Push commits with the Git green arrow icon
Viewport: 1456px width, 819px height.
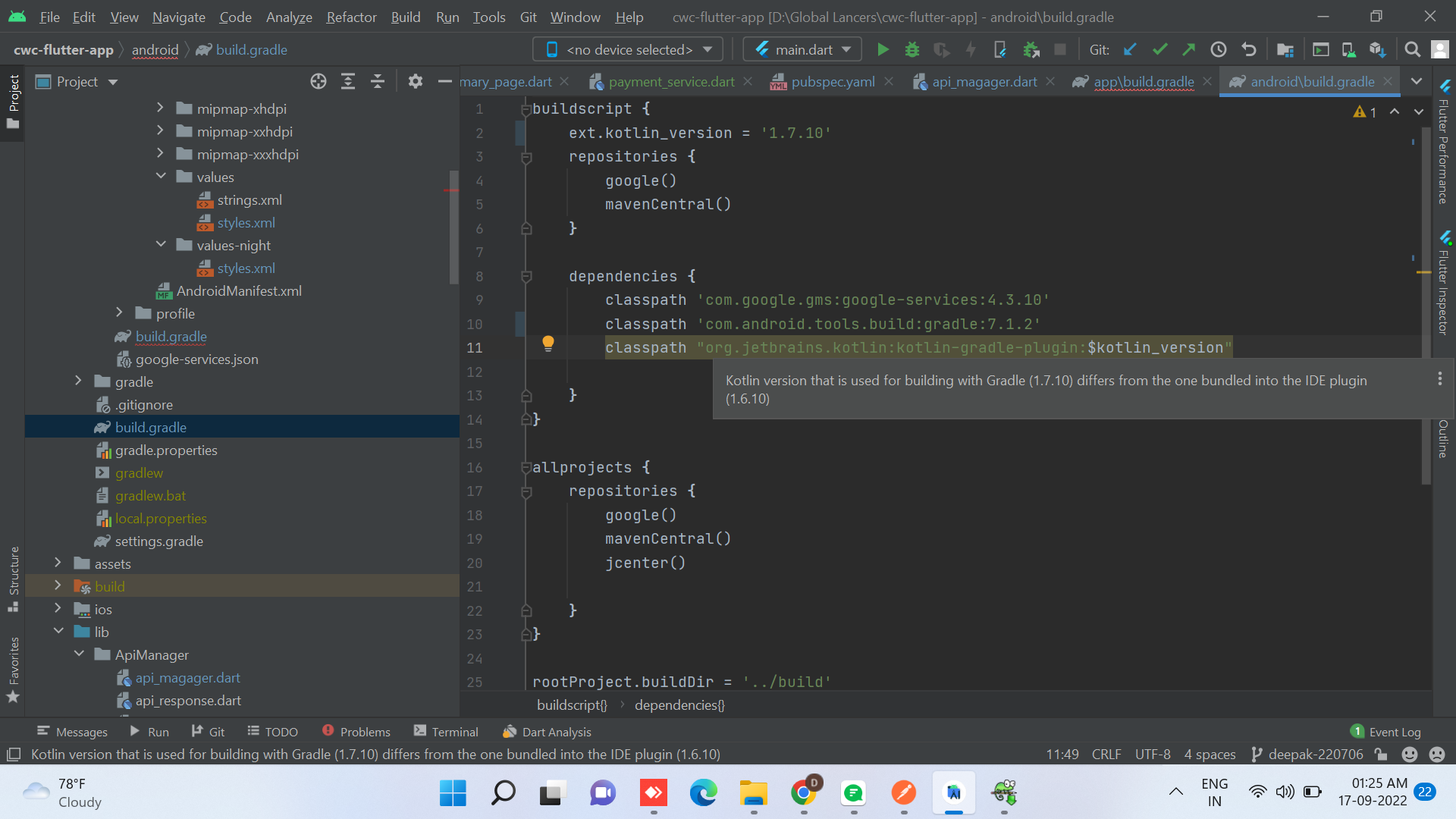[1189, 50]
